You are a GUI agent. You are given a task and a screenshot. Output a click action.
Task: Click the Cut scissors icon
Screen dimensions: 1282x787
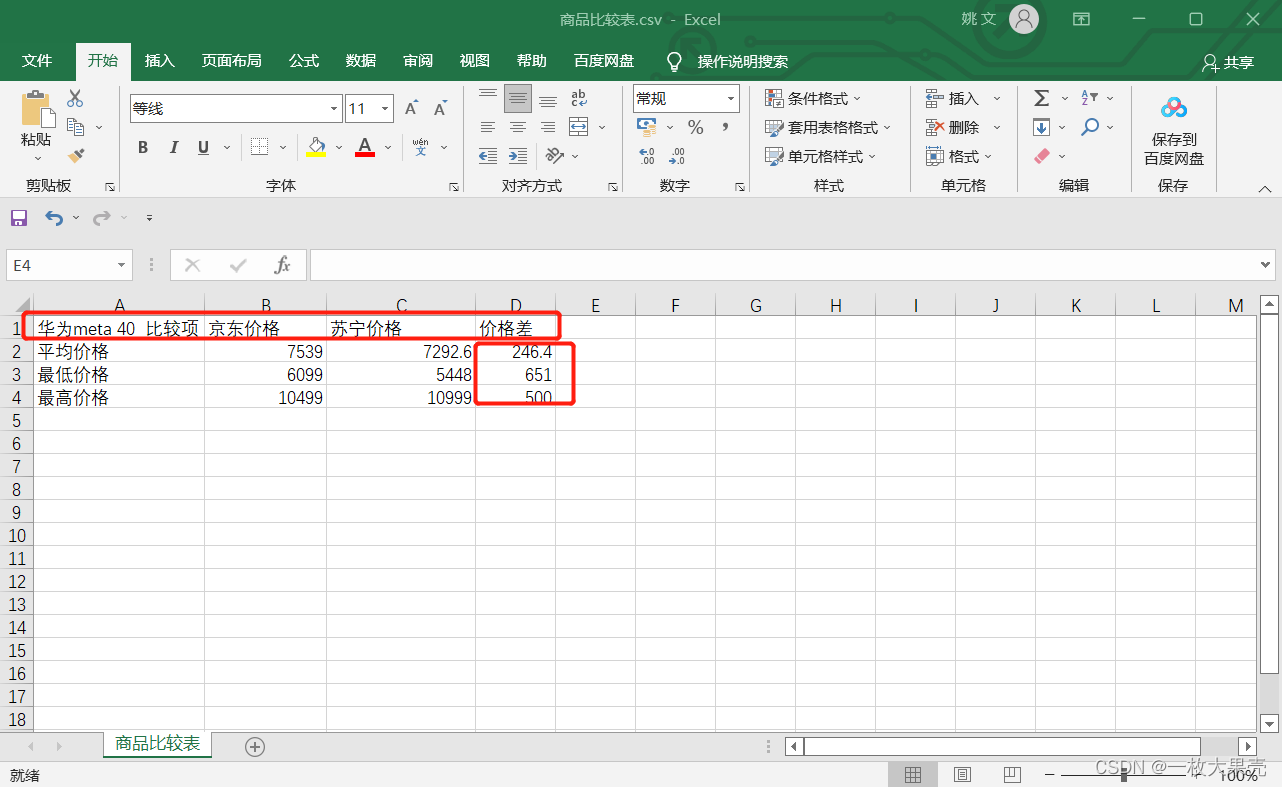(75, 99)
